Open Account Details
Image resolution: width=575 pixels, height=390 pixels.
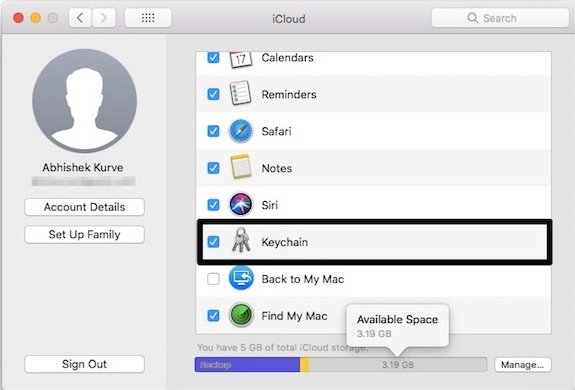84,207
